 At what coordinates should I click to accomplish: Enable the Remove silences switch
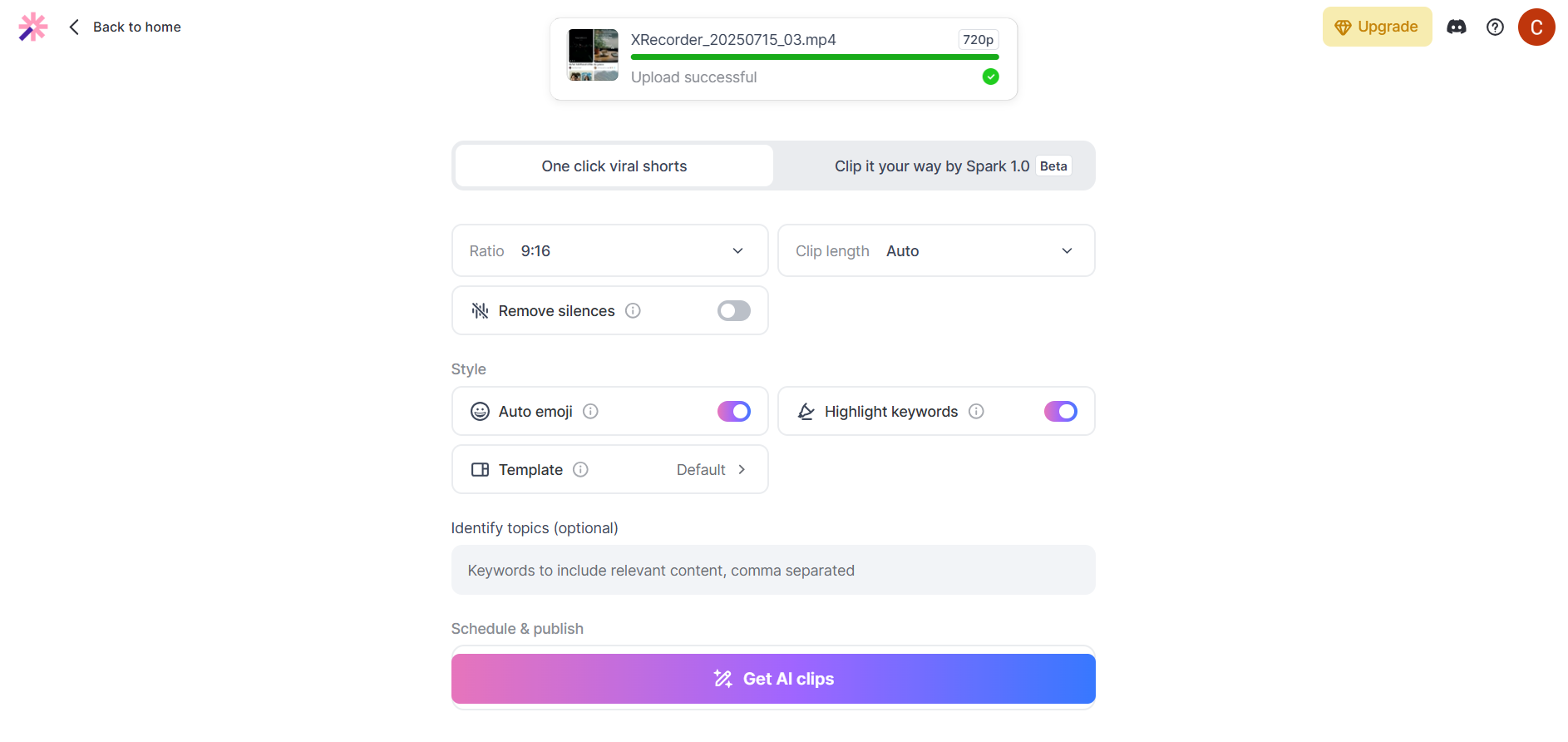(733, 310)
